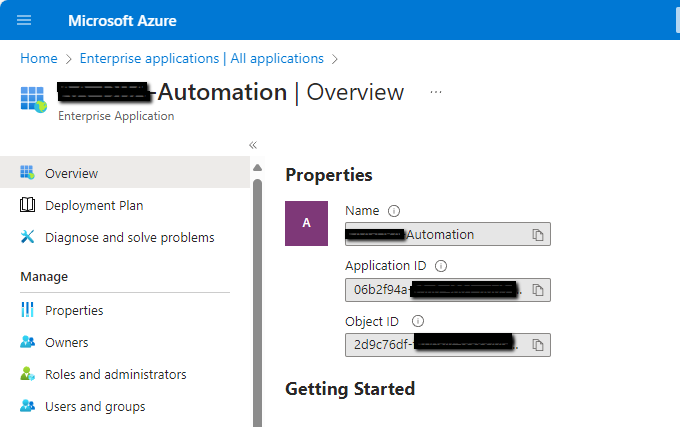
Task: Show info tooltip for Application ID
Action: [x=441, y=266]
